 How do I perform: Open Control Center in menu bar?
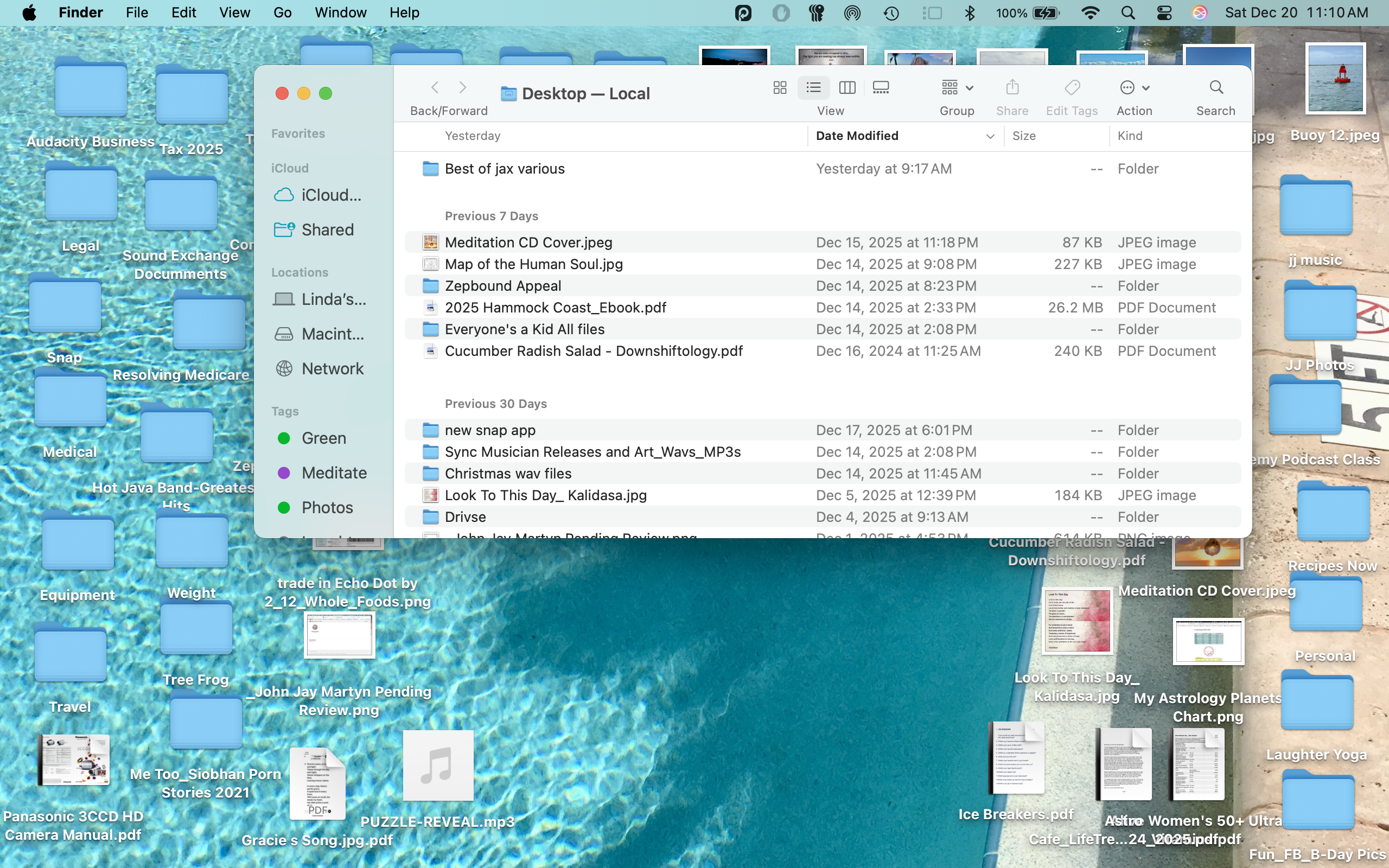pyautogui.click(x=1164, y=12)
